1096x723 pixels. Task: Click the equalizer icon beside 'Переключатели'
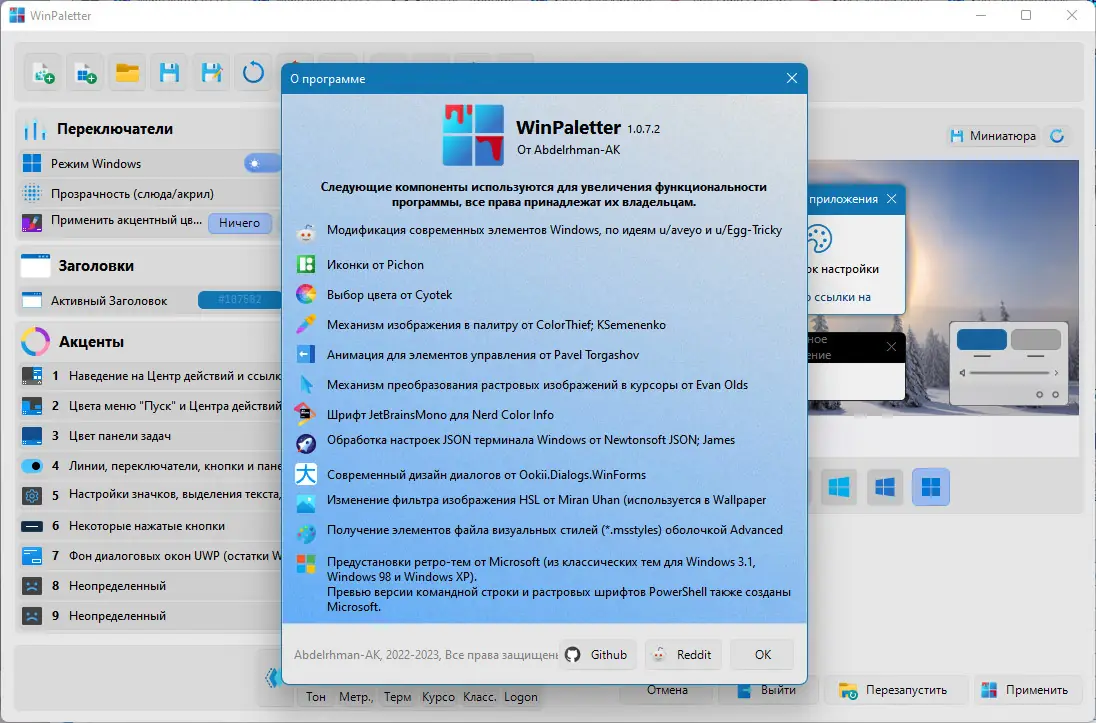click(35, 129)
